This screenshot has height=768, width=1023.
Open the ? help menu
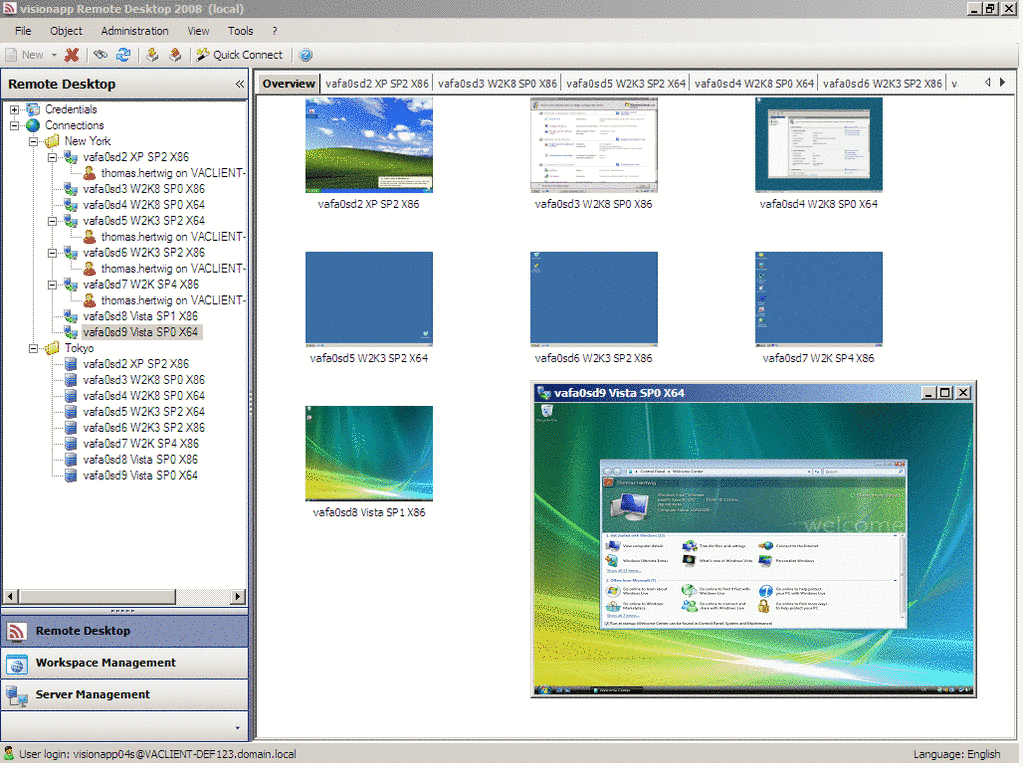tap(275, 31)
